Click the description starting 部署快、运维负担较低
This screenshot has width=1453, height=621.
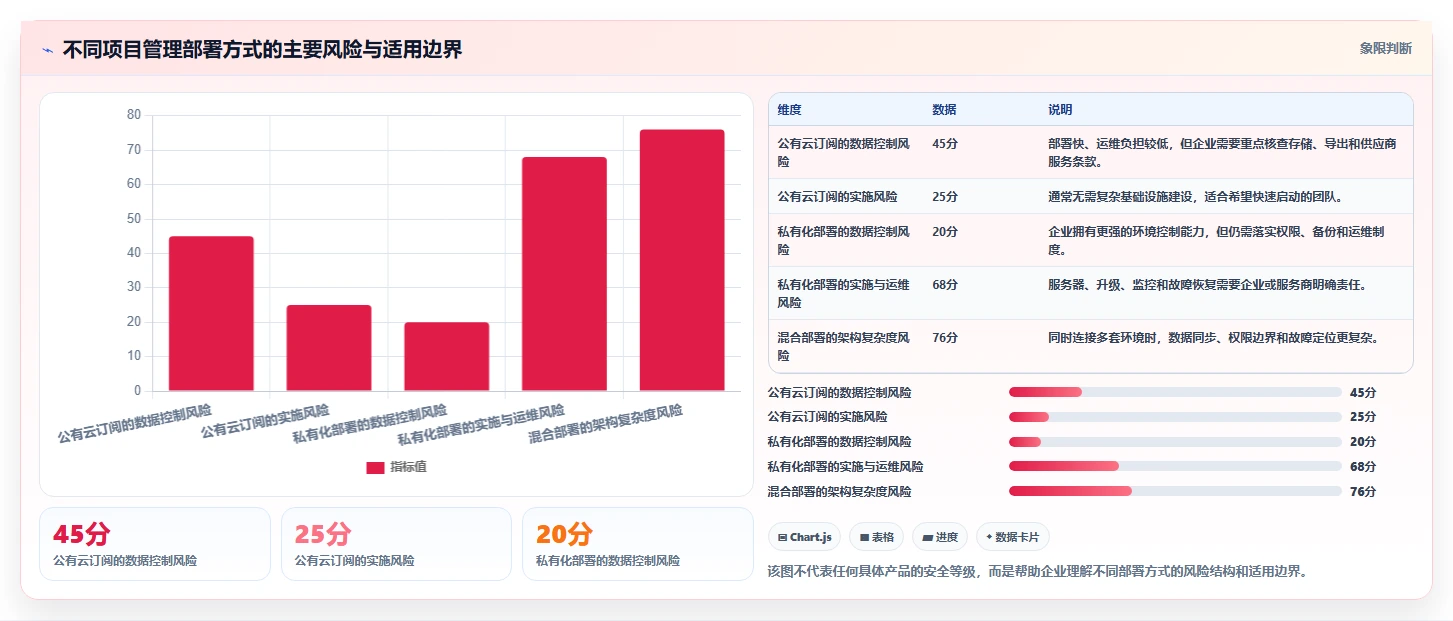[x=1222, y=152]
